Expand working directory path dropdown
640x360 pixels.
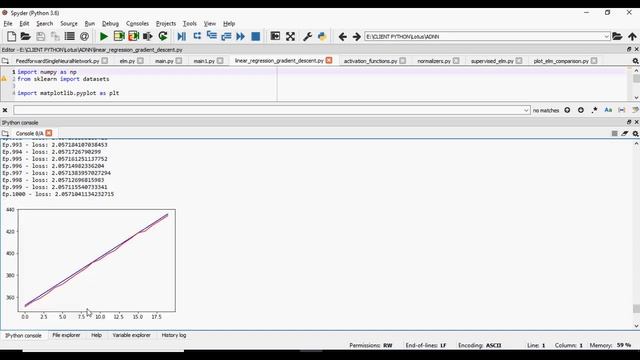(x=607, y=37)
